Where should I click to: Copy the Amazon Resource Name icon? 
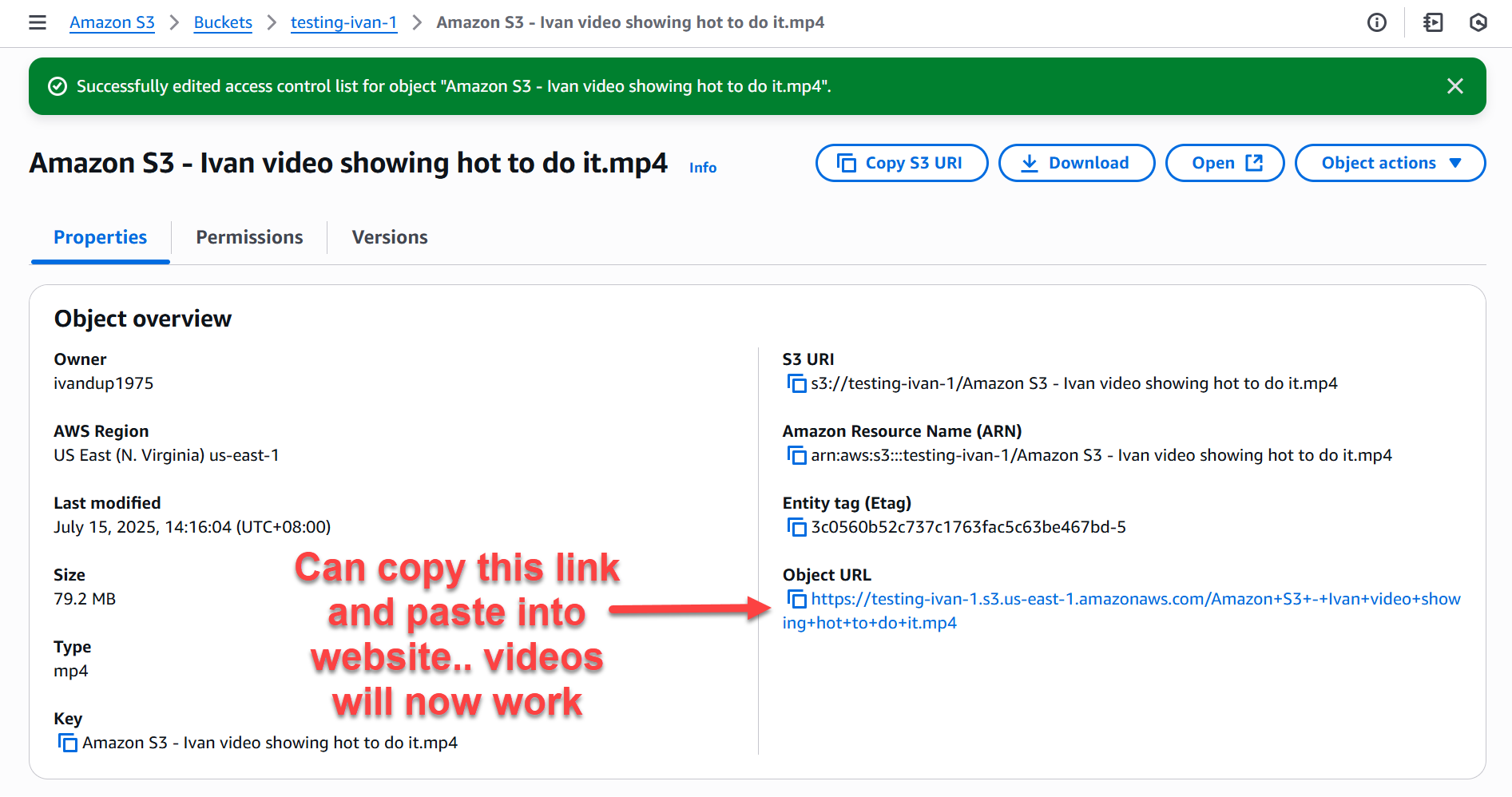796,455
